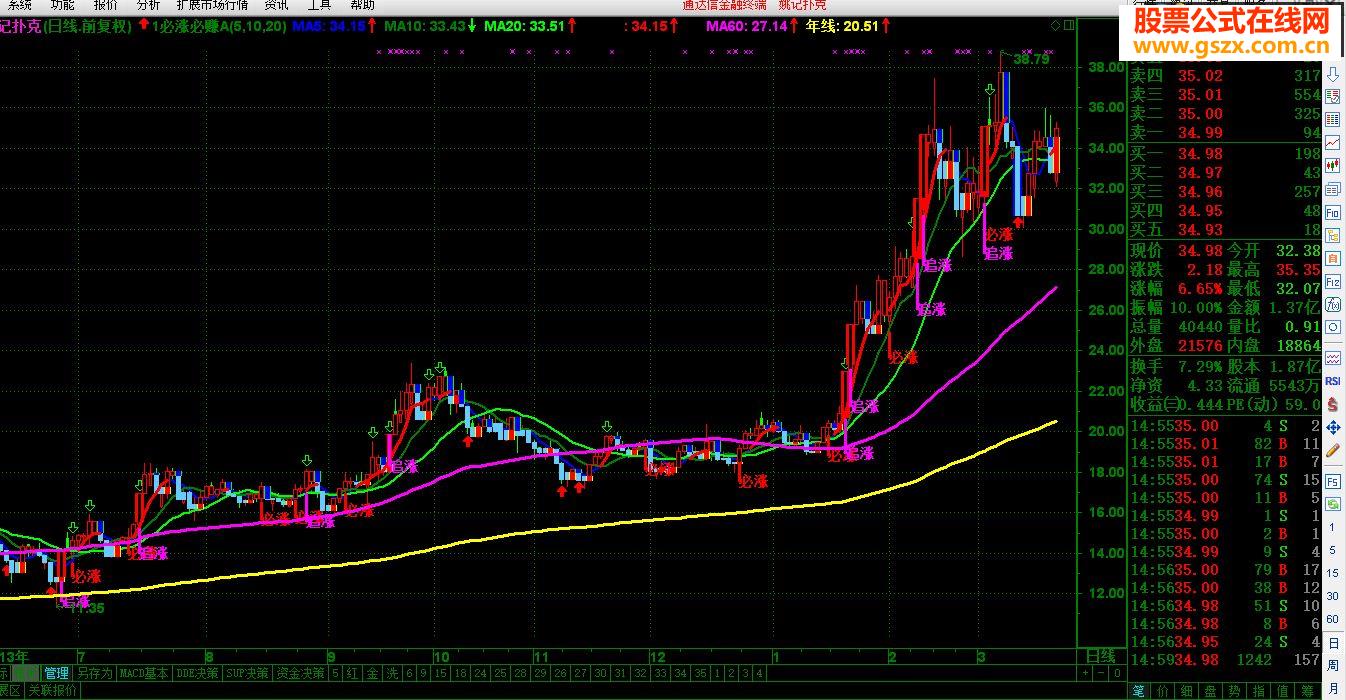Select the 洗 tab at the bottom
The image size is (1346, 700).
click(393, 674)
